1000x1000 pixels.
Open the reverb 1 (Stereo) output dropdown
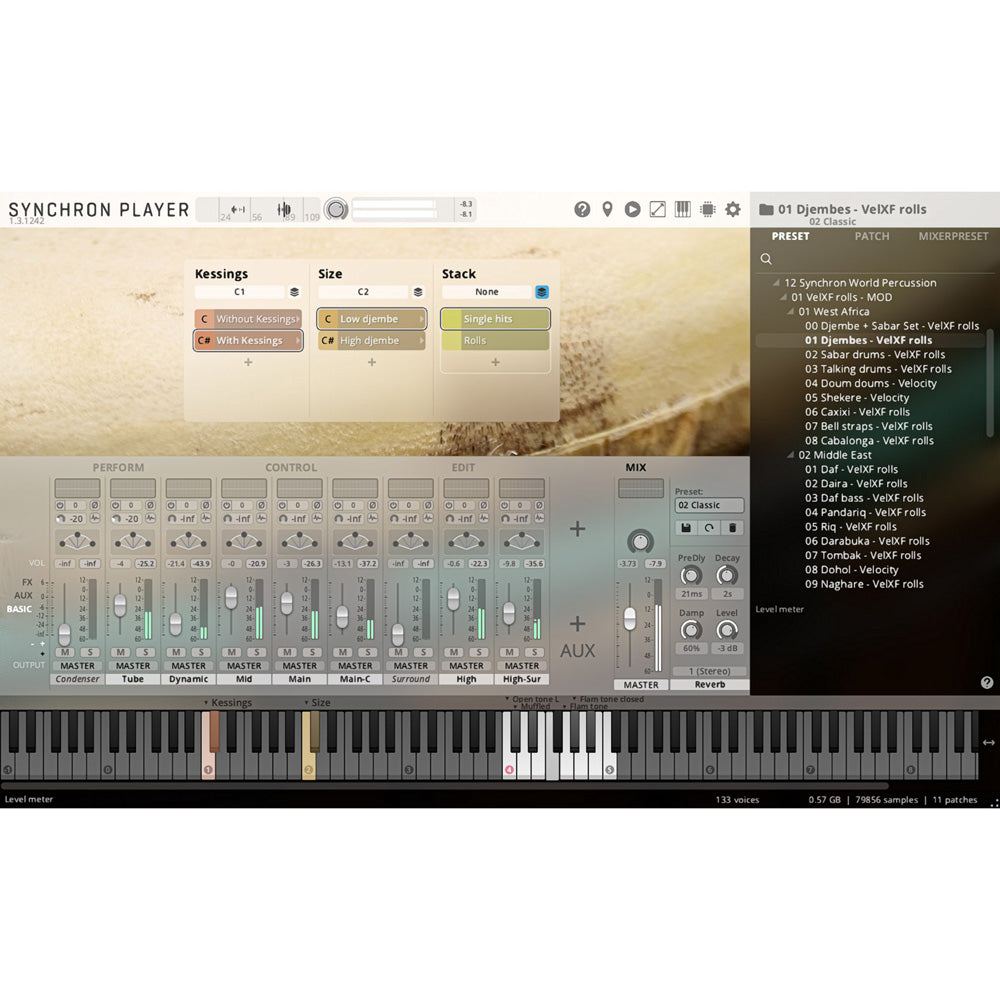click(709, 671)
